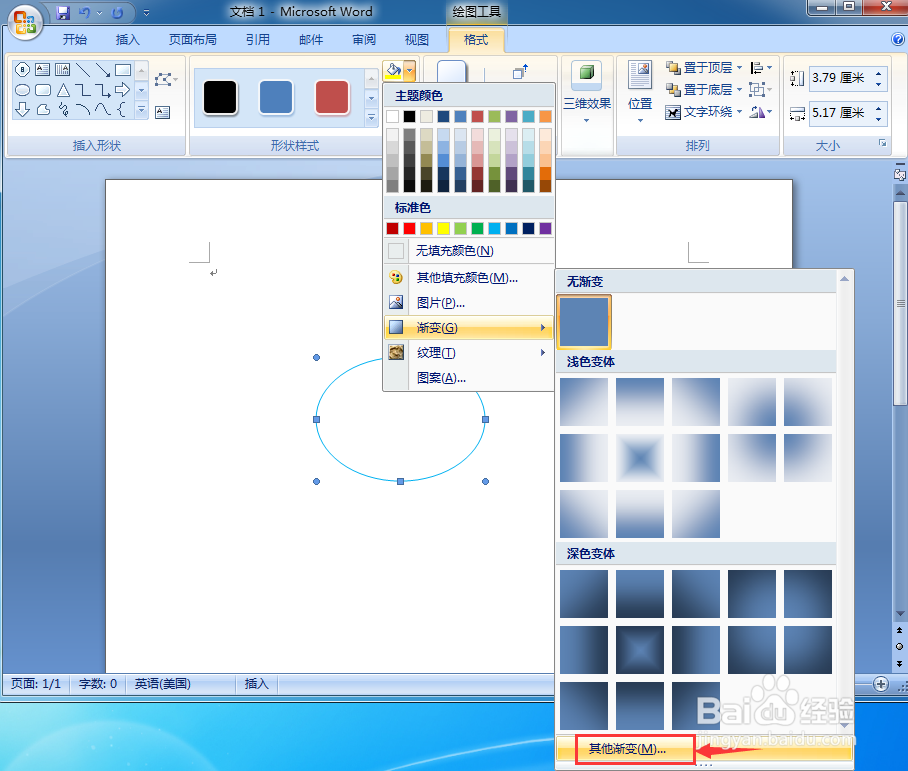Image resolution: width=908 pixels, height=771 pixels.
Task: Expand the shape fill dropdown arrow
Action: click(x=410, y=71)
